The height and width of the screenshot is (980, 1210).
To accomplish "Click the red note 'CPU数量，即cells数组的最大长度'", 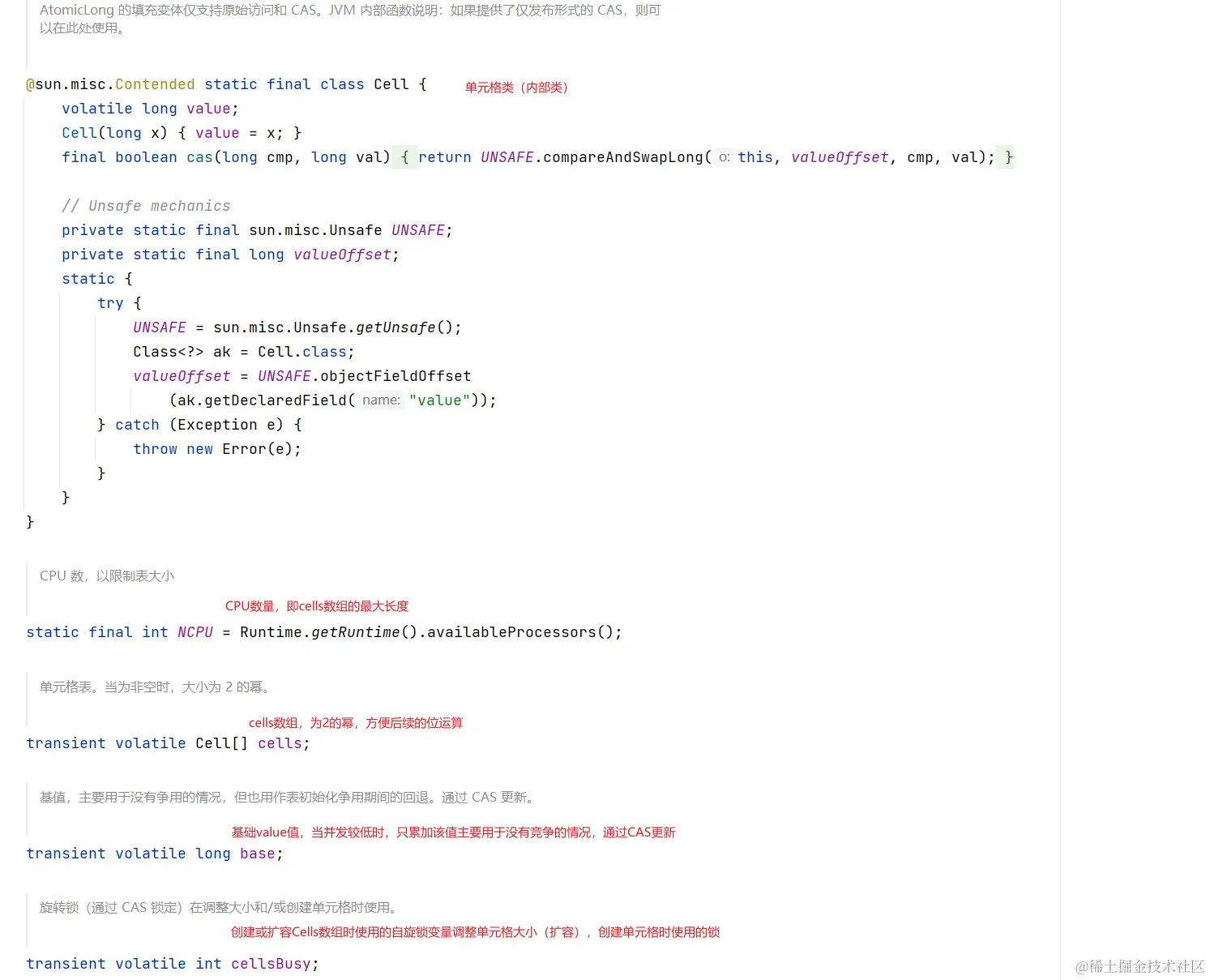I will tap(317, 606).
